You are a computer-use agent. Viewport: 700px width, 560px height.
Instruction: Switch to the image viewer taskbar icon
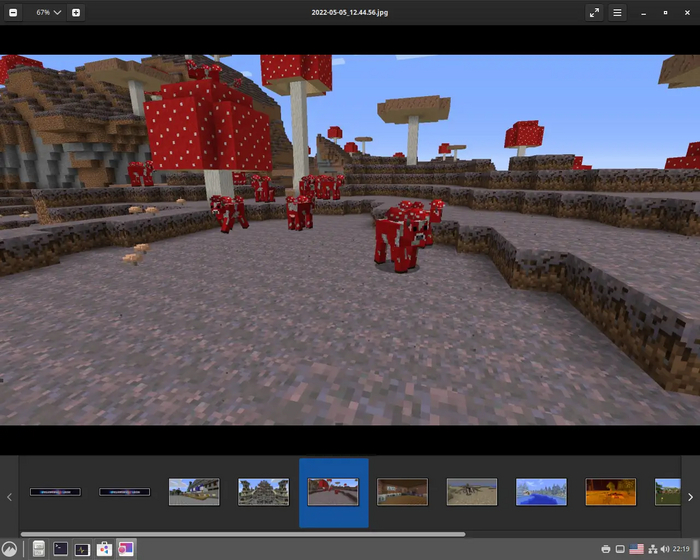click(x=125, y=549)
